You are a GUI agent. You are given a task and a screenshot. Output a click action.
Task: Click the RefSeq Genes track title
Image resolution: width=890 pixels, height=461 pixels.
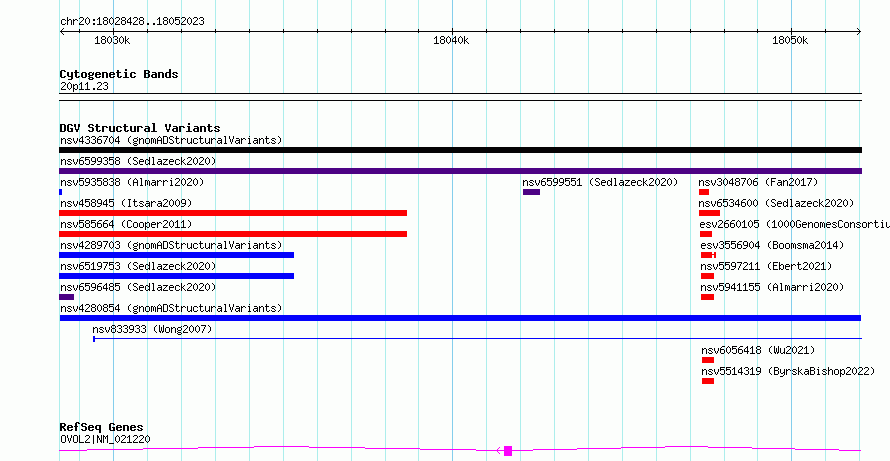point(101,427)
